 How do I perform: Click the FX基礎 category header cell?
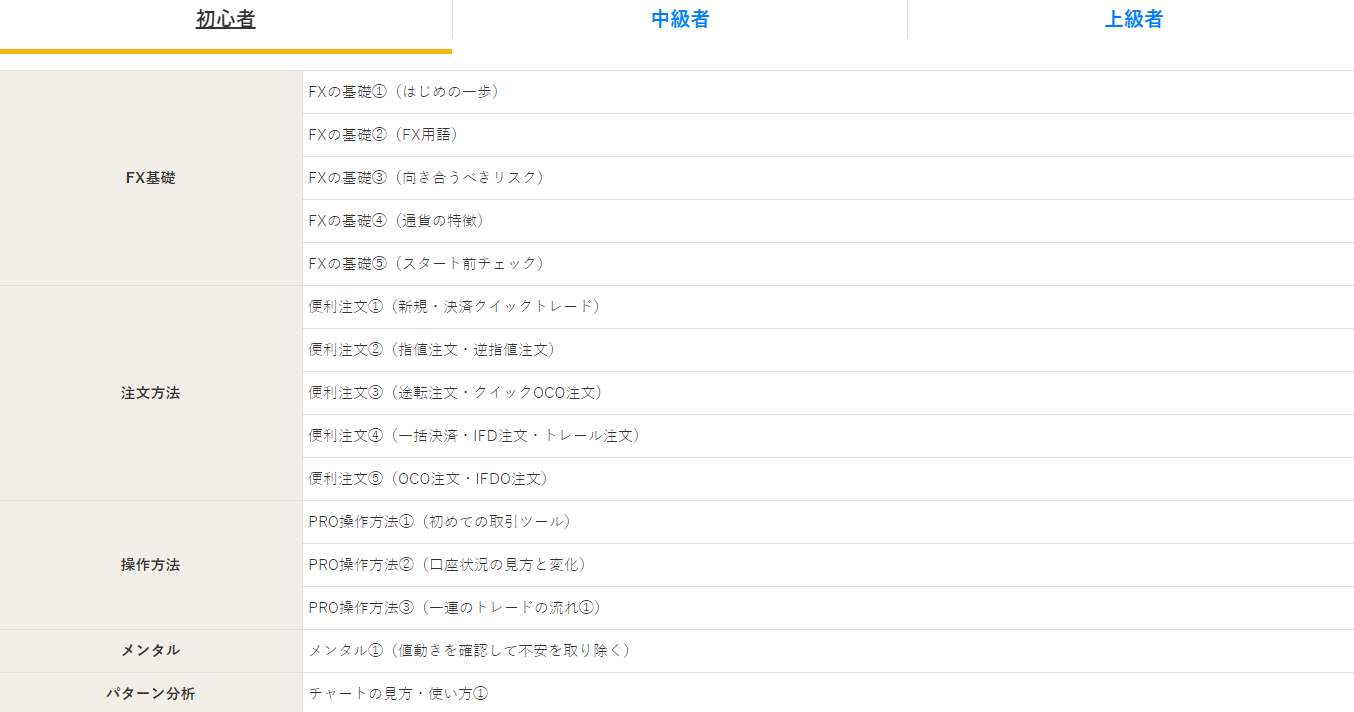click(x=151, y=178)
